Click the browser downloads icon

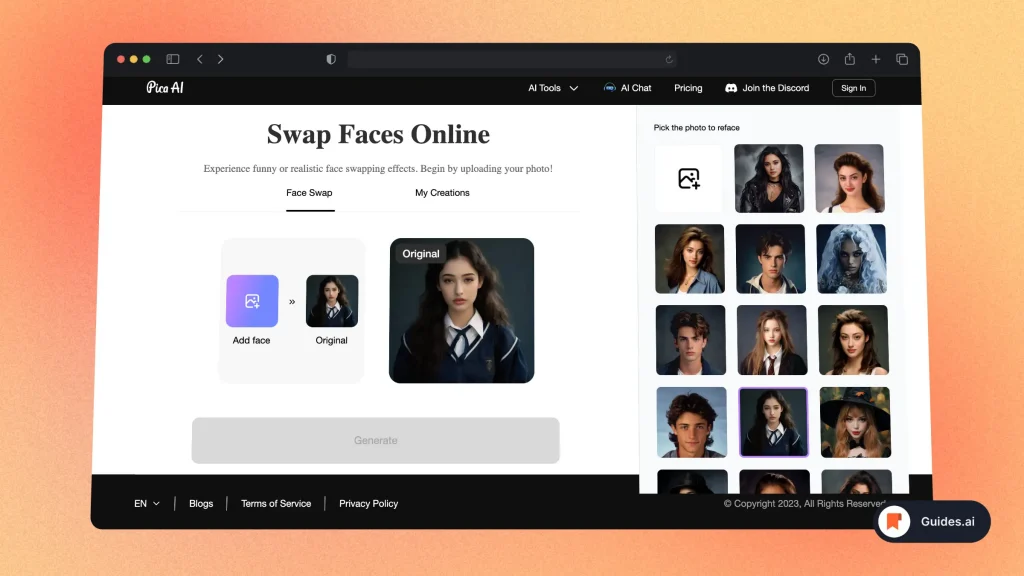[823, 59]
